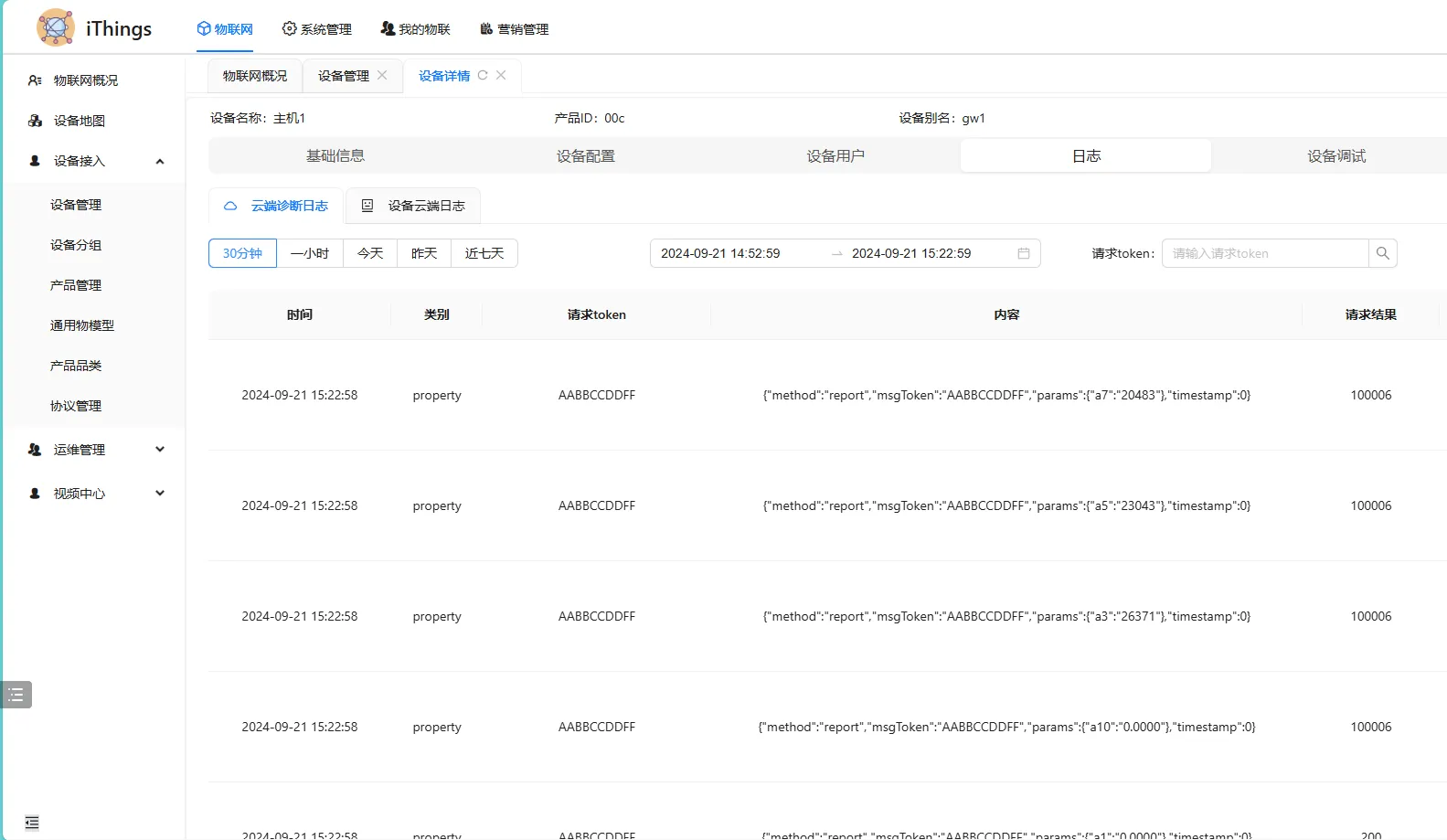Open 营销管理 top navigation menu

514,29
